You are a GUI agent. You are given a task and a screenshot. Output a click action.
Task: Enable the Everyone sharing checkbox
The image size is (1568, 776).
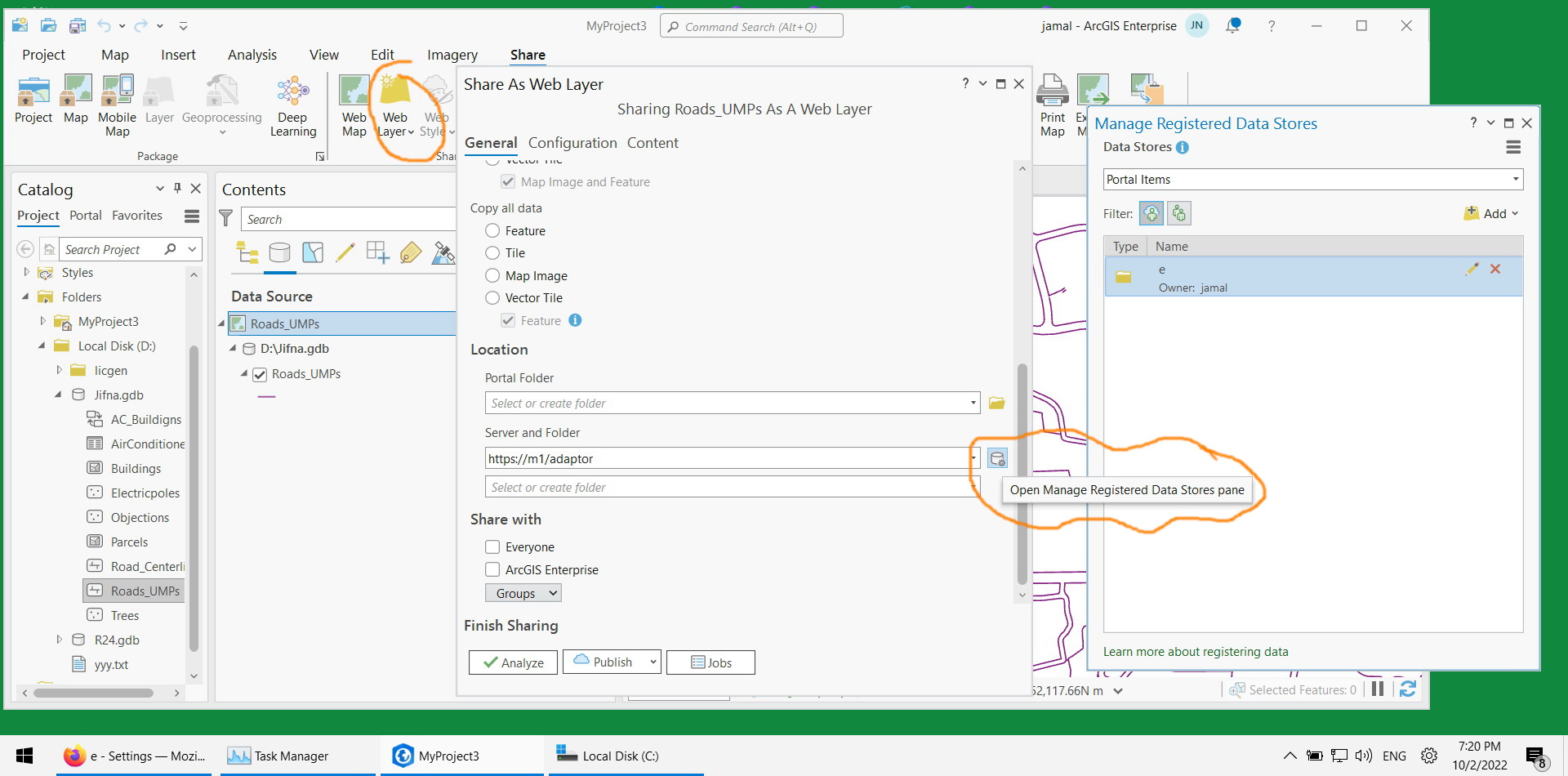[492, 546]
